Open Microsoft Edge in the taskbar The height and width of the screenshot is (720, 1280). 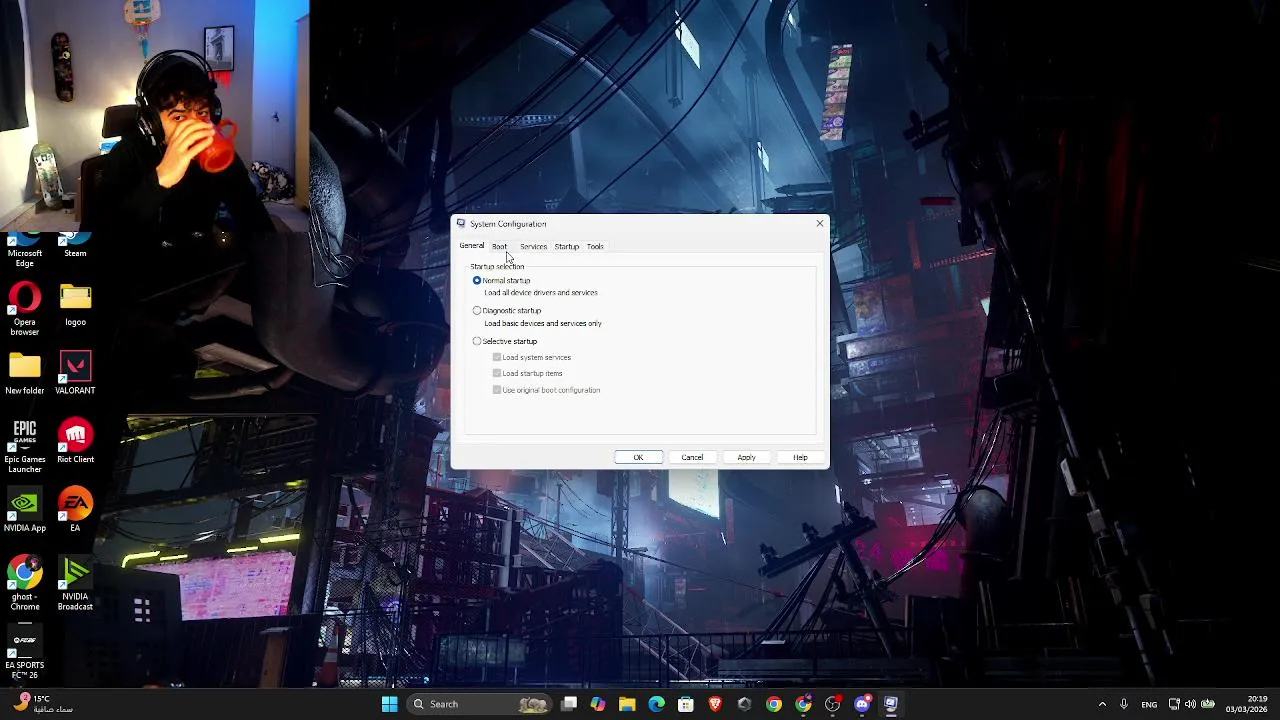tap(656, 704)
